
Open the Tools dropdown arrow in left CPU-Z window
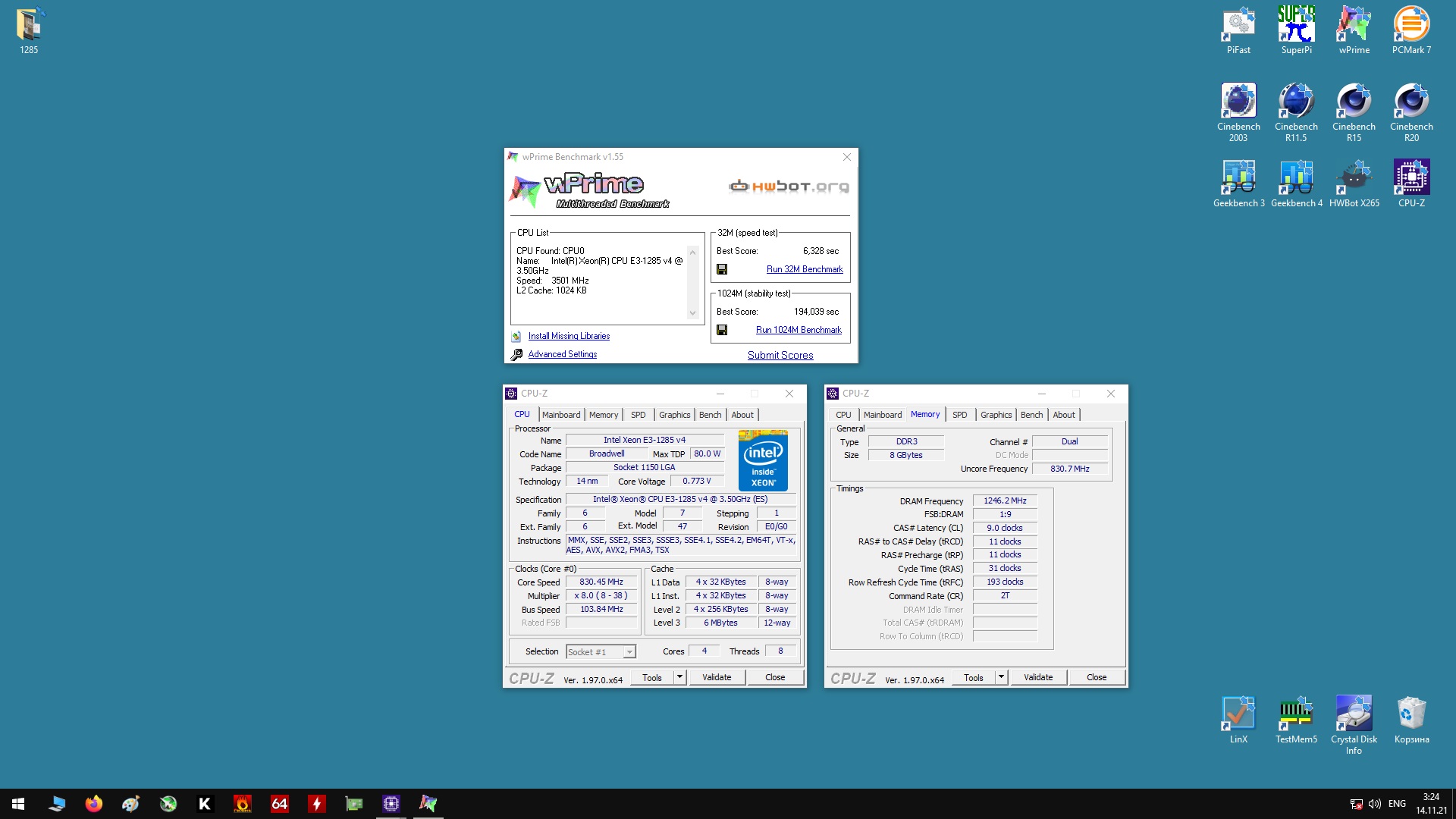(679, 677)
